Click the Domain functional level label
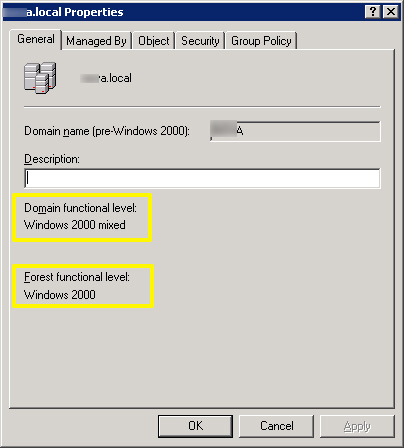 (x=80, y=208)
